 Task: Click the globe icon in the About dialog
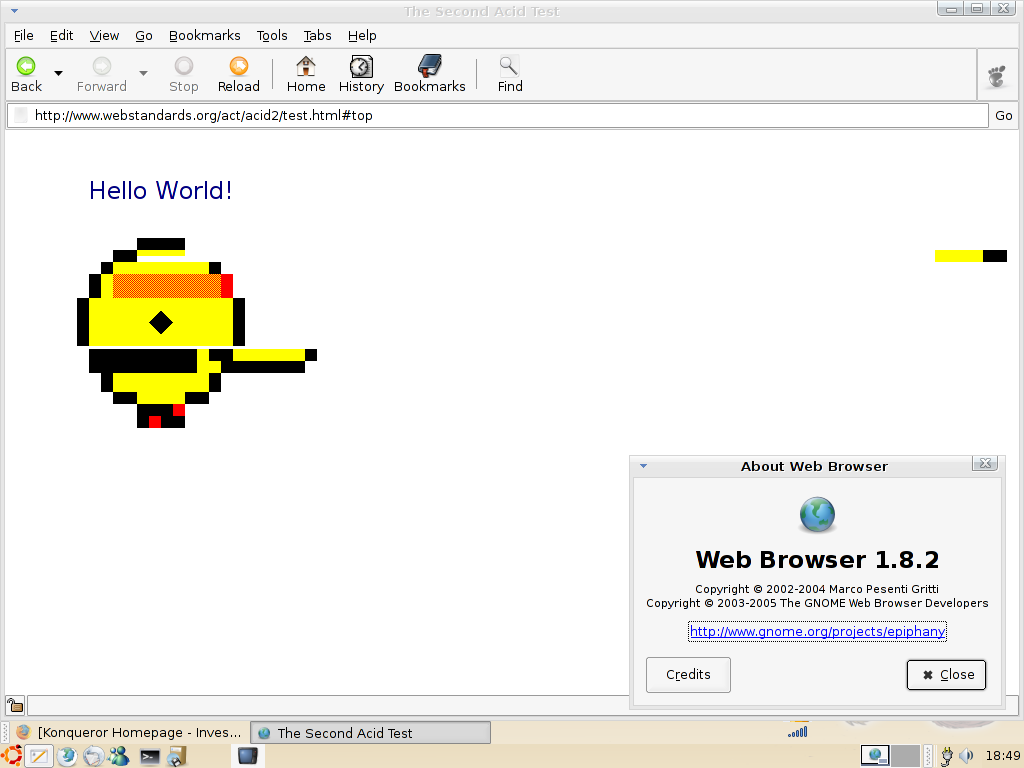[x=817, y=515]
